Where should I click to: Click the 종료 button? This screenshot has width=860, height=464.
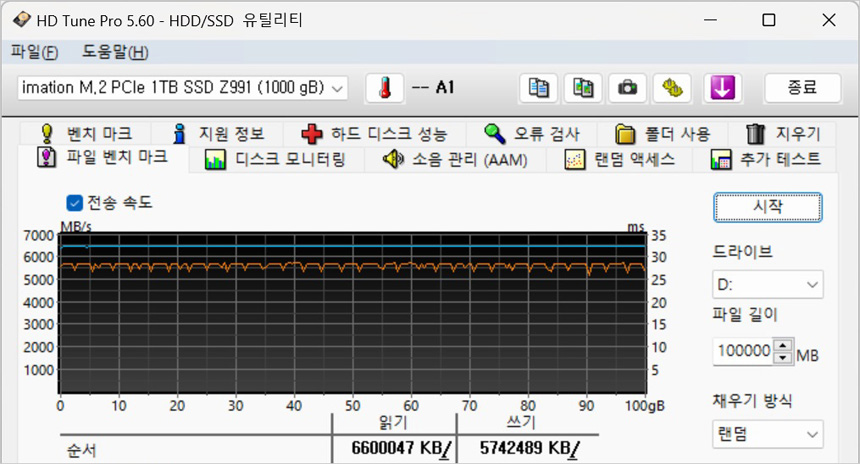[802, 88]
